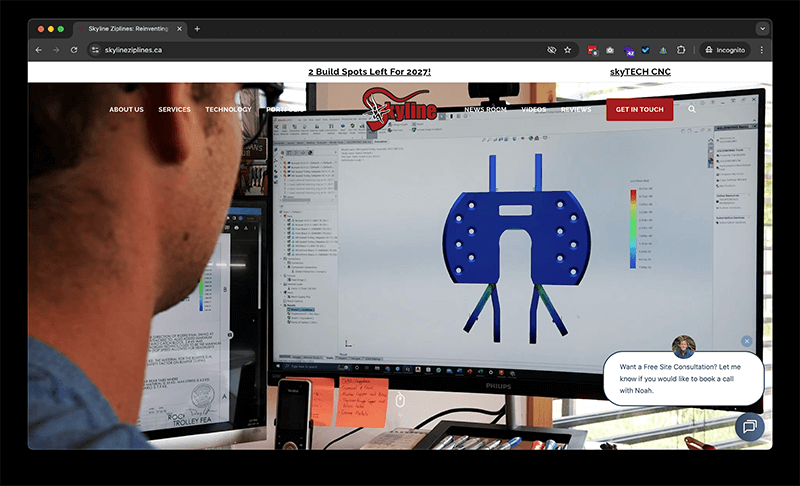Expand the tab search dropdown arrow

763,28
